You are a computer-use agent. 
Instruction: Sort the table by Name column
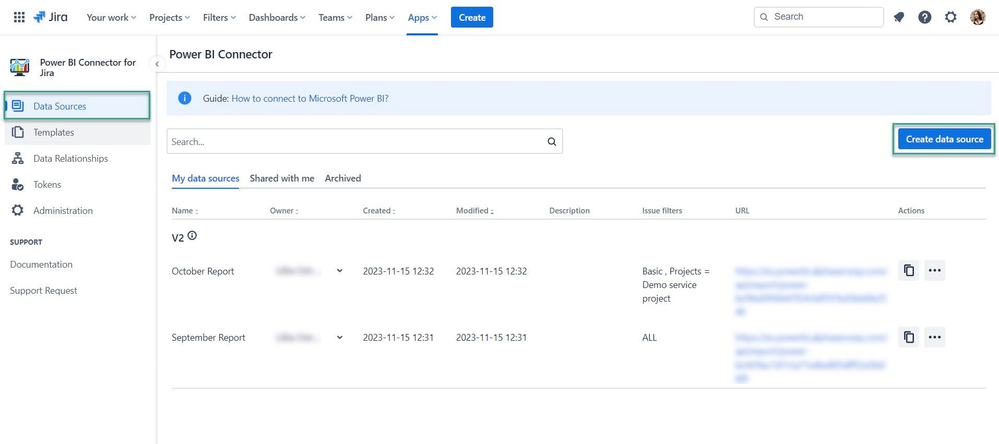click(185, 210)
